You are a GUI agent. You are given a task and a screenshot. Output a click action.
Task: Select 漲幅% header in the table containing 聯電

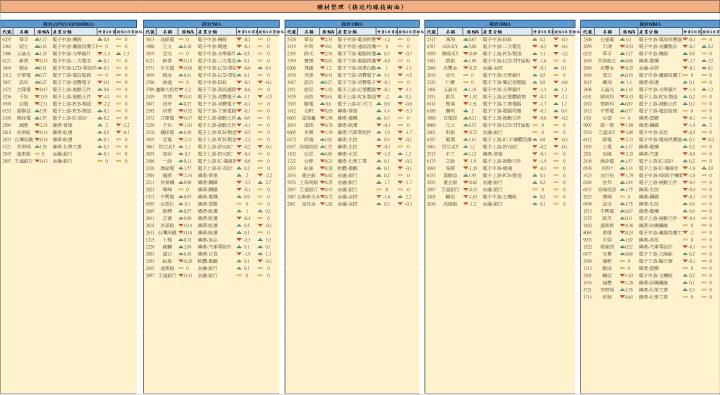click(x=328, y=32)
